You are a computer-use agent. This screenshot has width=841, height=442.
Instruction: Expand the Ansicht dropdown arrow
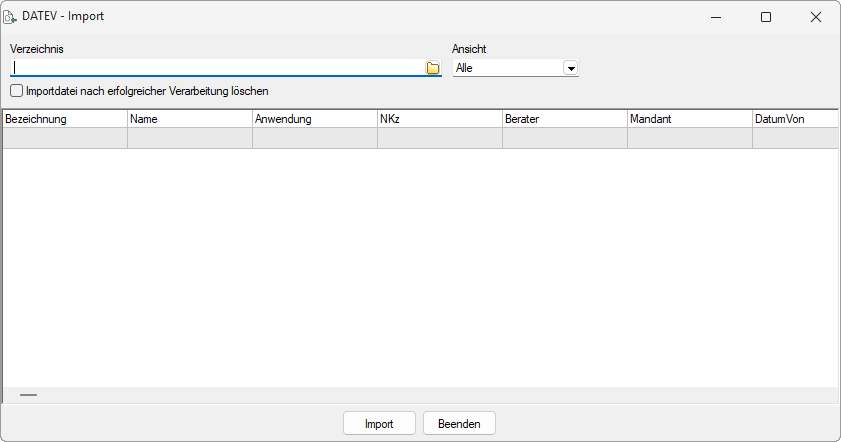tap(571, 68)
